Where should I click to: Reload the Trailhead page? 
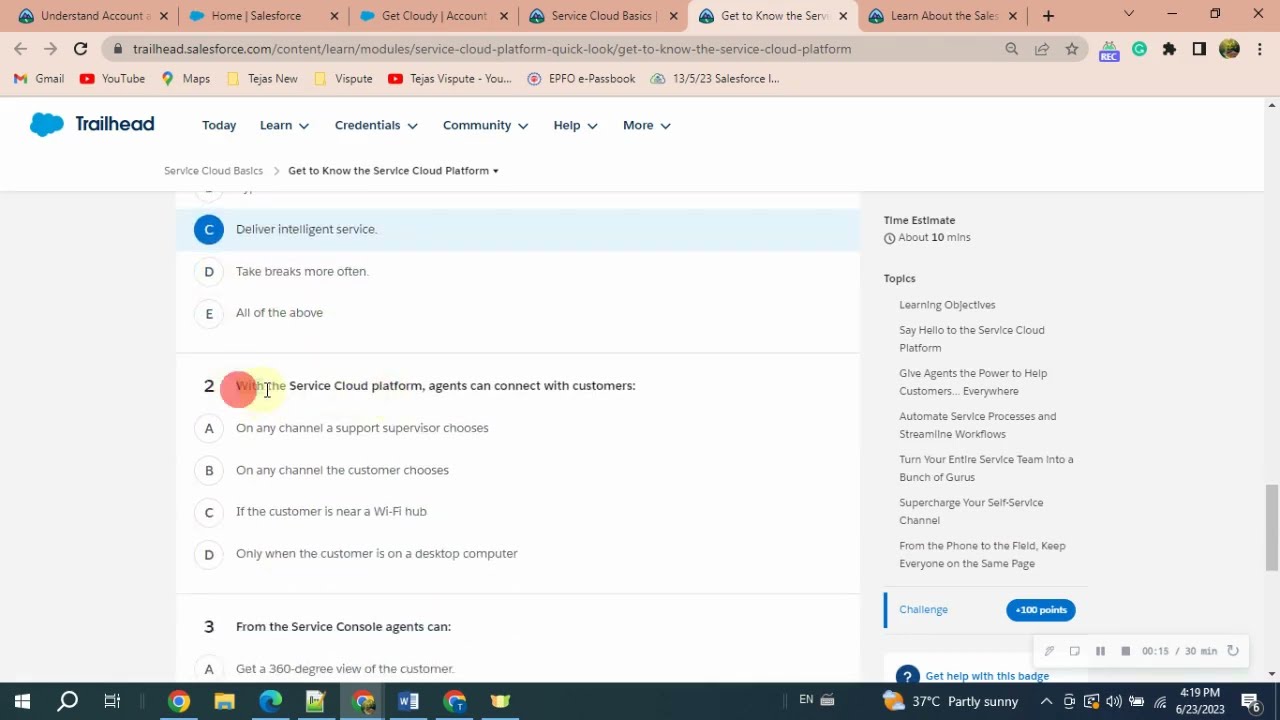(80, 49)
